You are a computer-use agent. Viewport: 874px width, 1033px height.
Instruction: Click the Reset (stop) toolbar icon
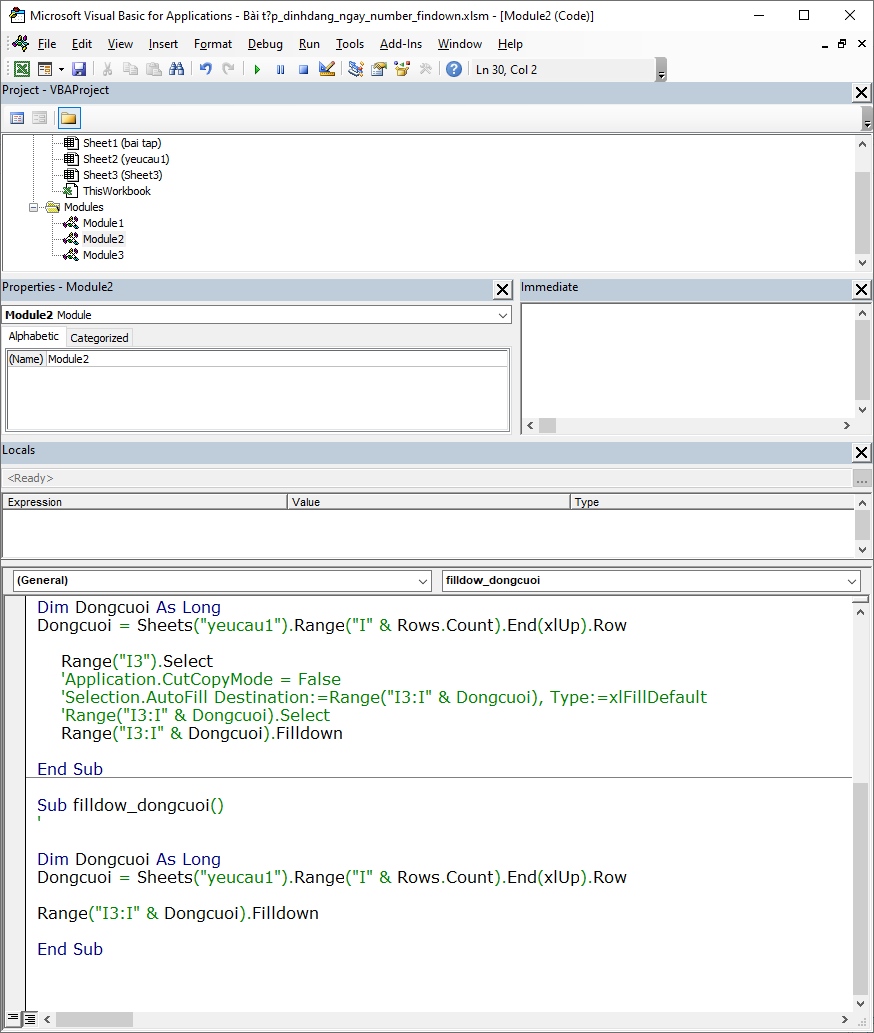click(303, 69)
